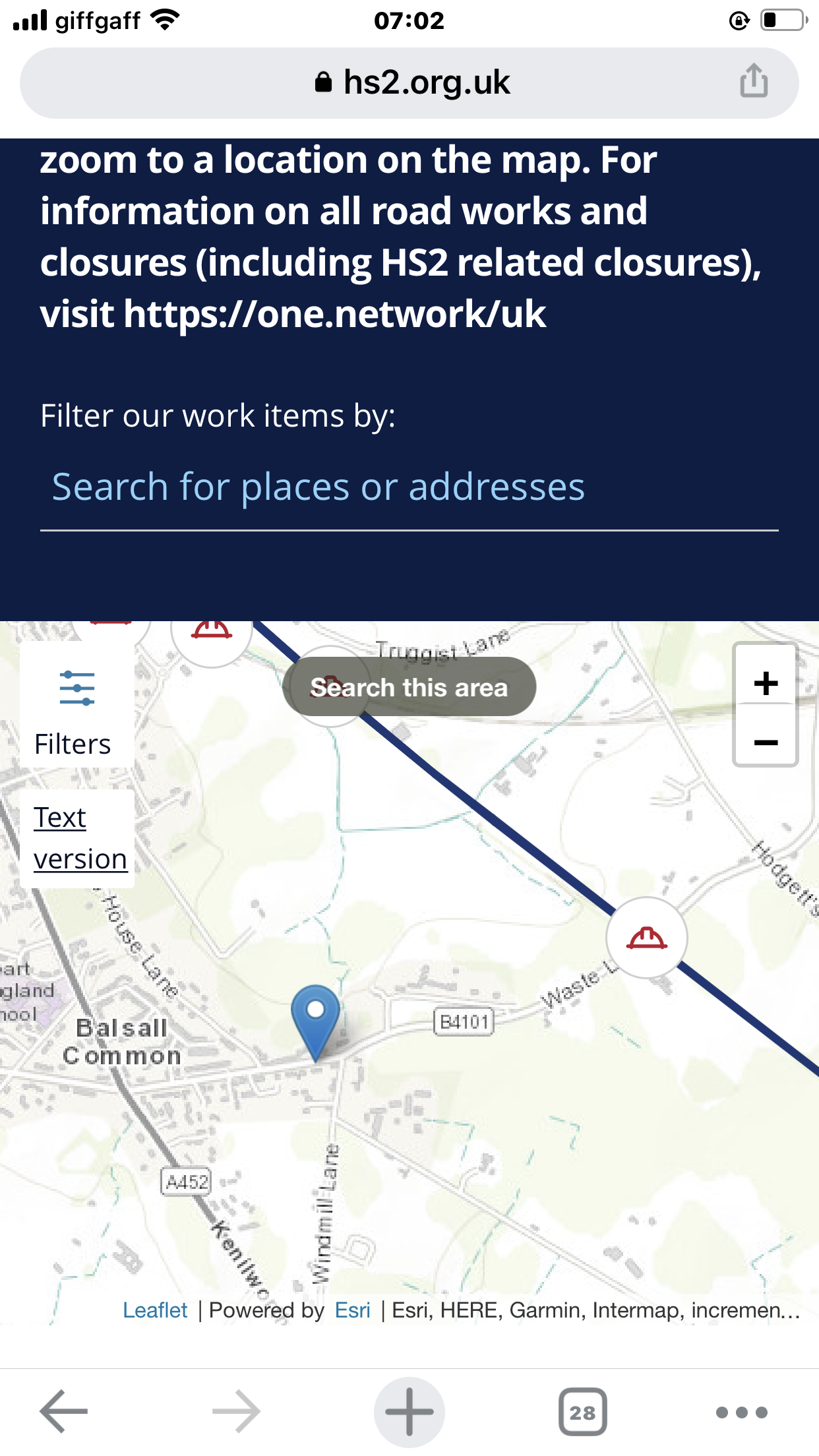Follow the Esri attribution link

click(353, 1310)
